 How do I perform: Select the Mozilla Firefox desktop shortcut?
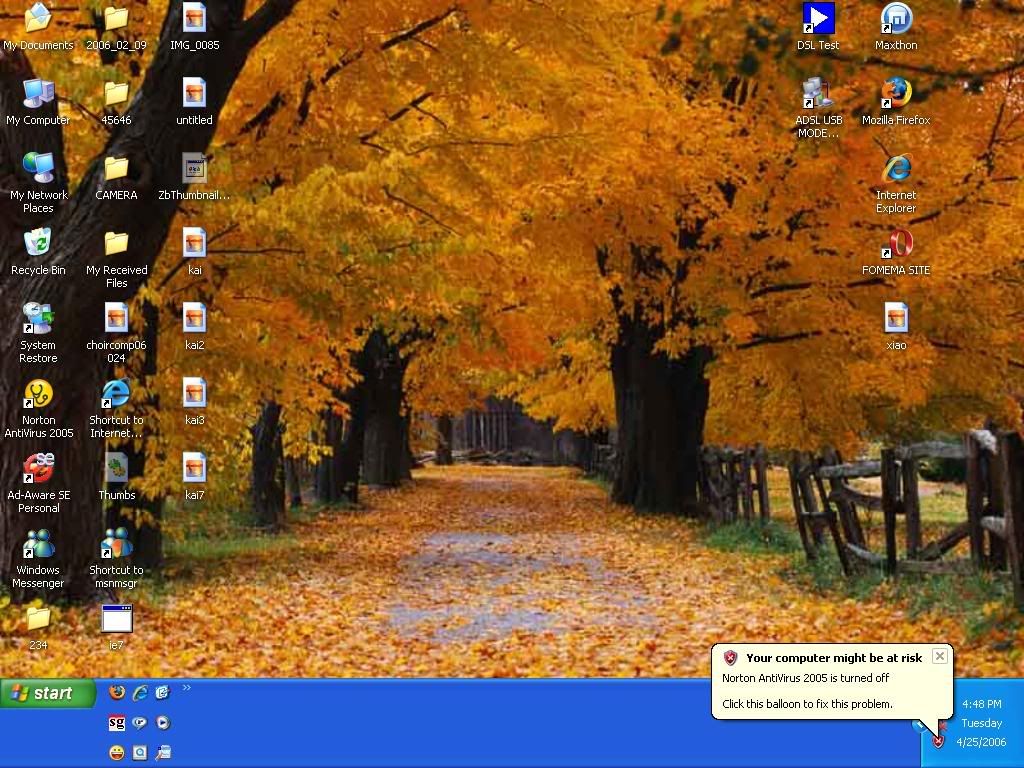tap(896, 95)
